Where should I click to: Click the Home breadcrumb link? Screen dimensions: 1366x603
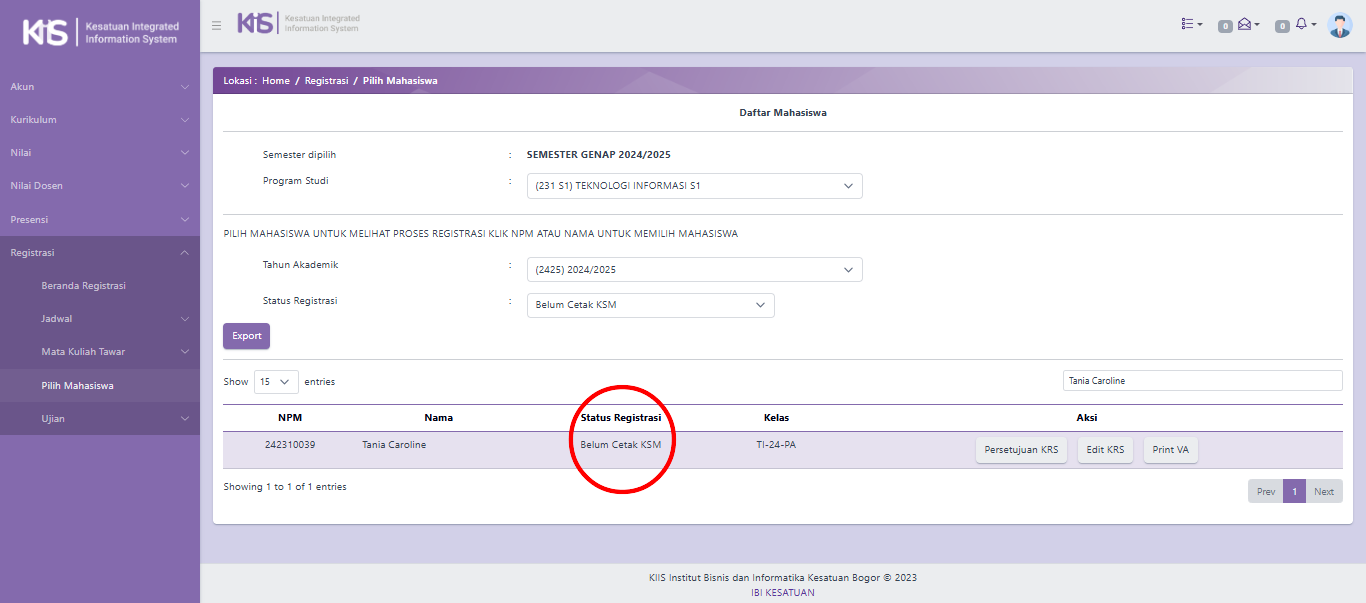tap(276, 81)
